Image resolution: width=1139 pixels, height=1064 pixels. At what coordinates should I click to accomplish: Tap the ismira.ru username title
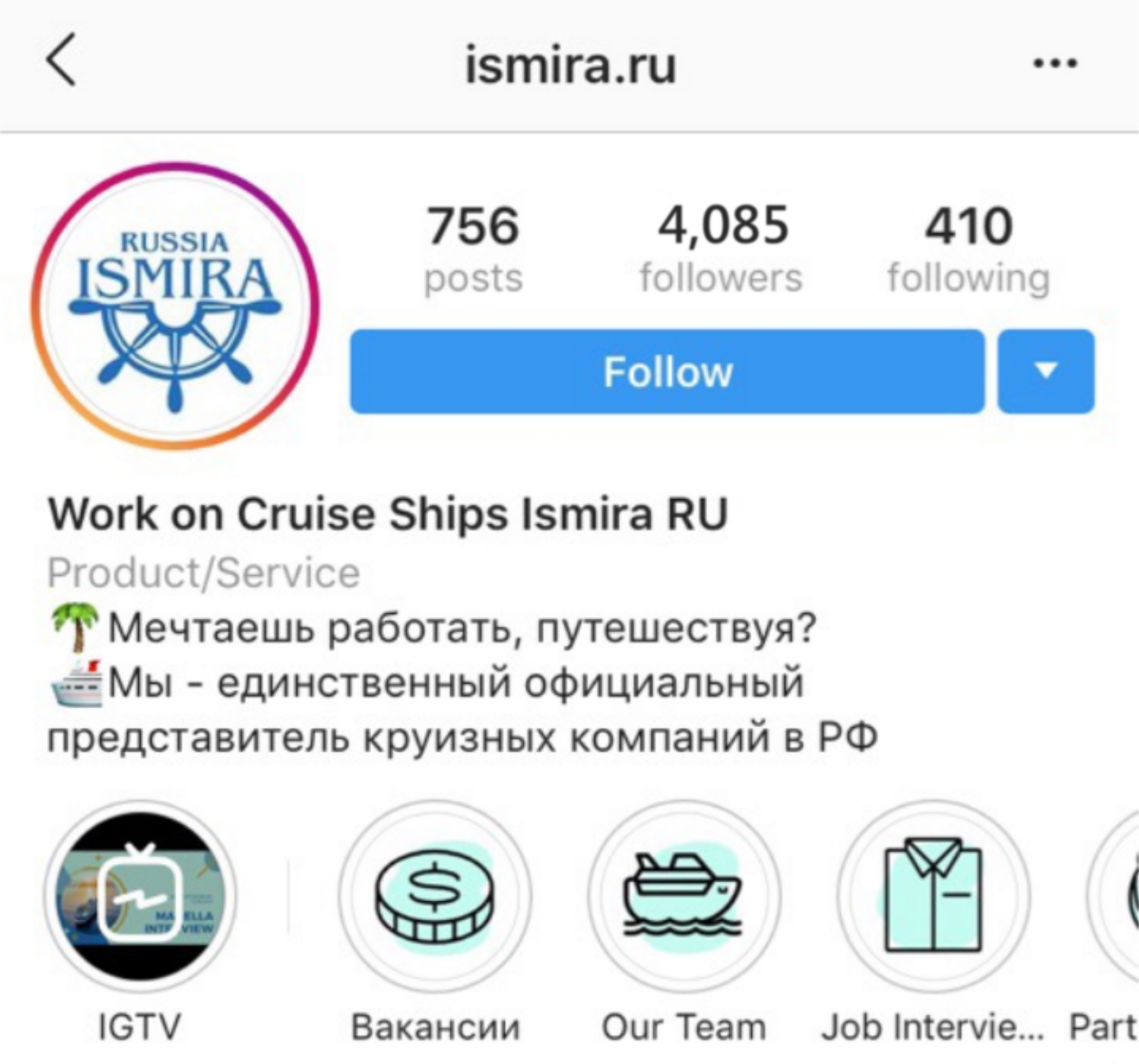click(x=570, y=65)
